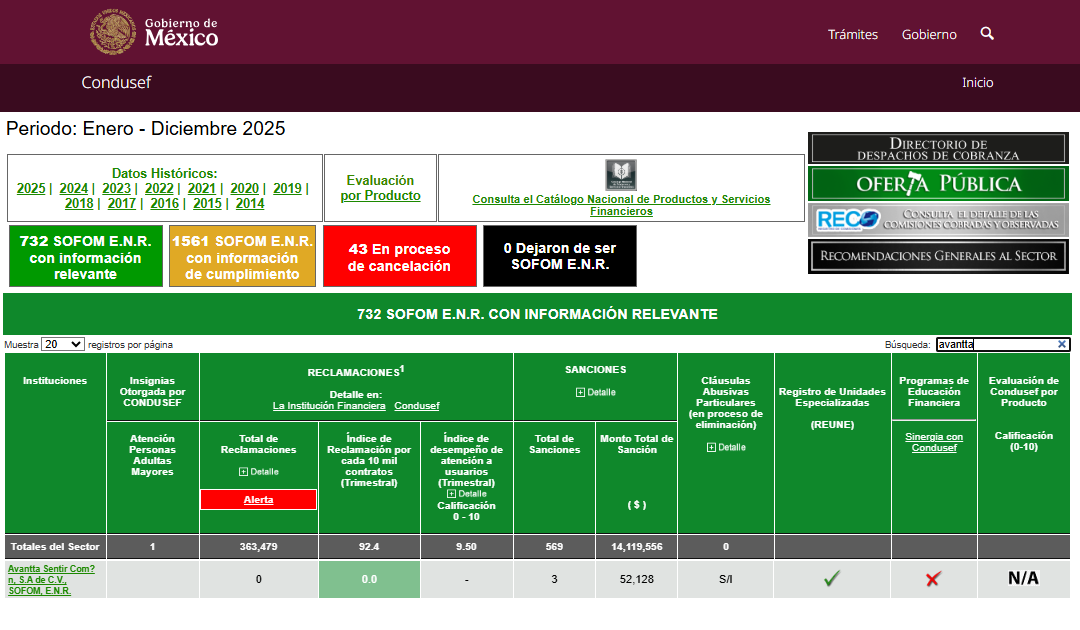This screenshot has width=1080, height=630.
Task: Open historical data for 2025
Action: click(x=31, y=189)
